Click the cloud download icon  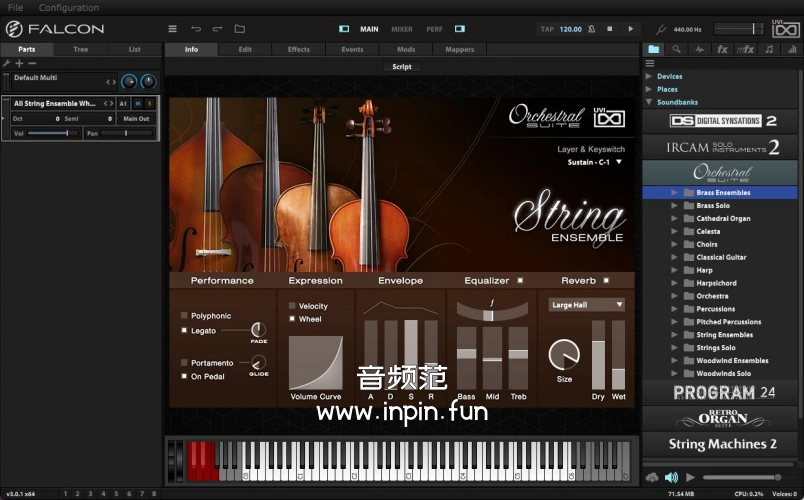pos(653,478)
